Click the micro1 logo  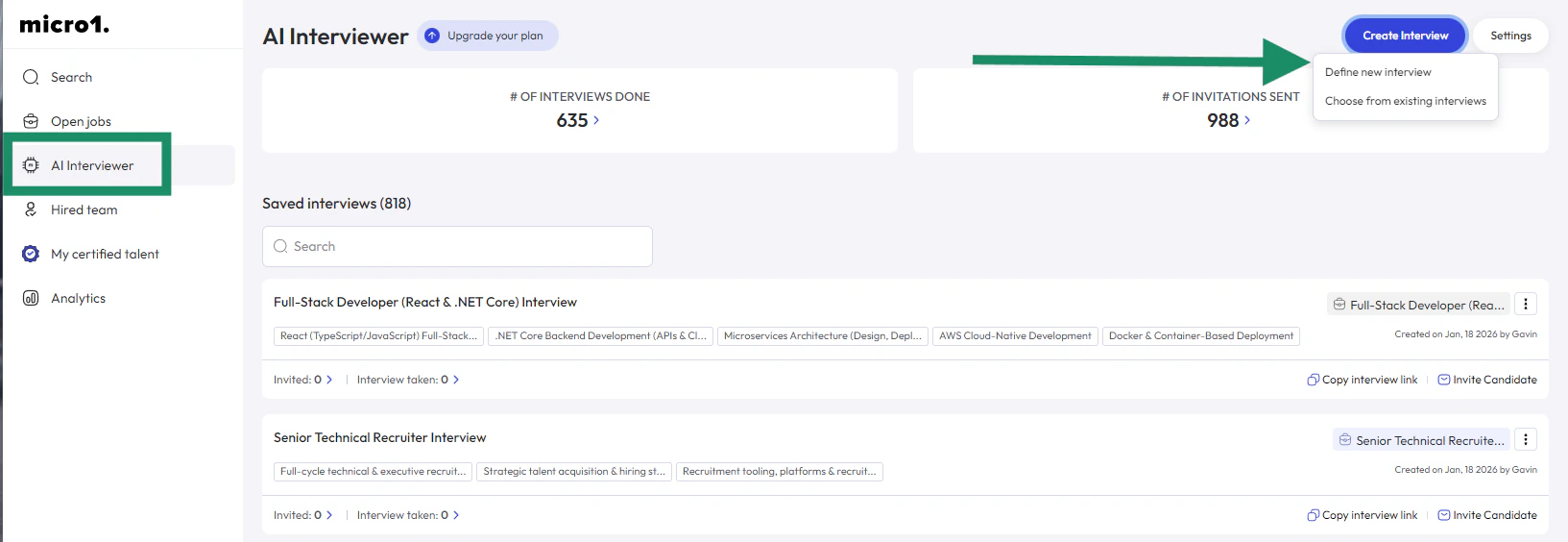(64, 25)
